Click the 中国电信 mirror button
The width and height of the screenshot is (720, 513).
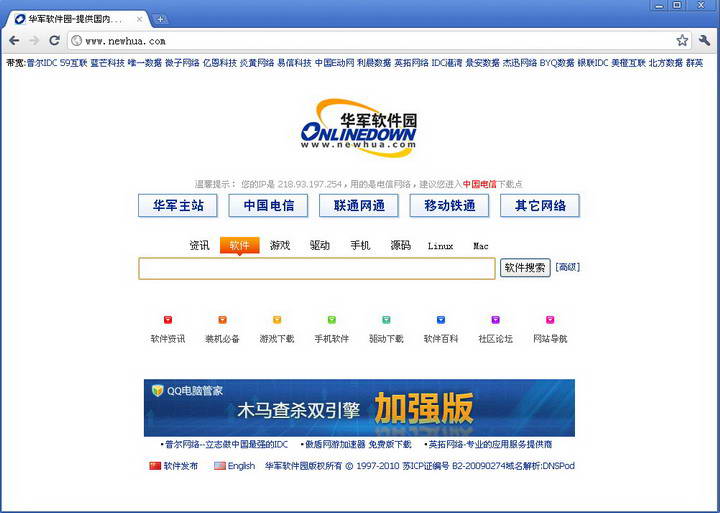pyautogui.click(x=268, y=205)
